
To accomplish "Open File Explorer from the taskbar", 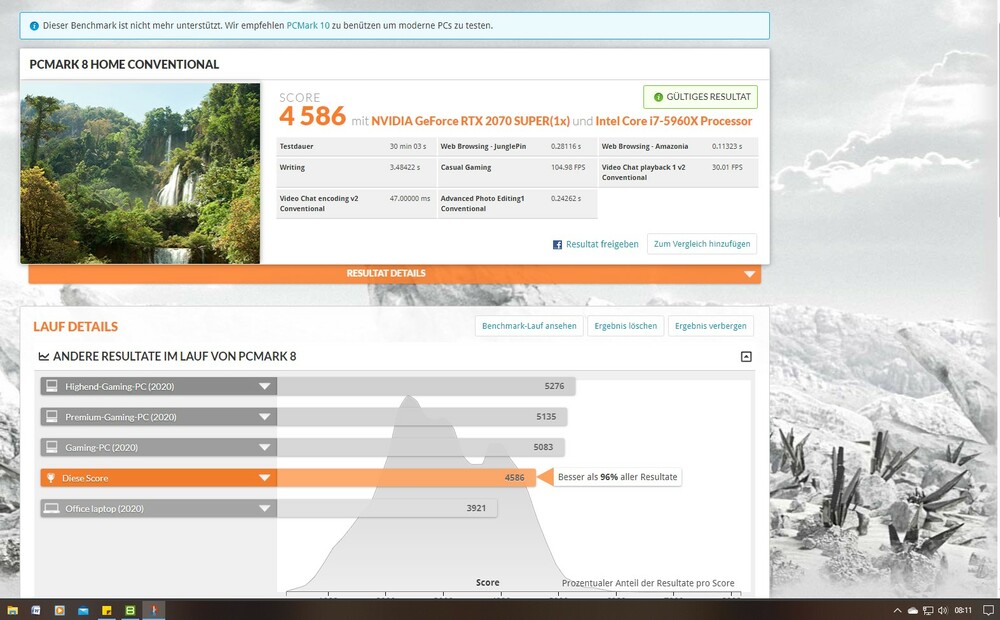I will click(12, 610).
